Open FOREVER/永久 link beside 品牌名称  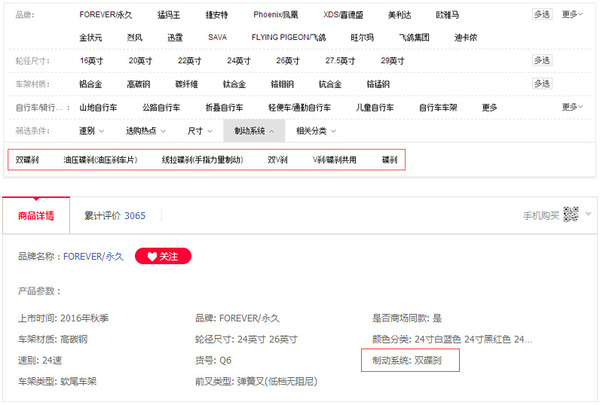pyautogui.click(x=93, y=256)
